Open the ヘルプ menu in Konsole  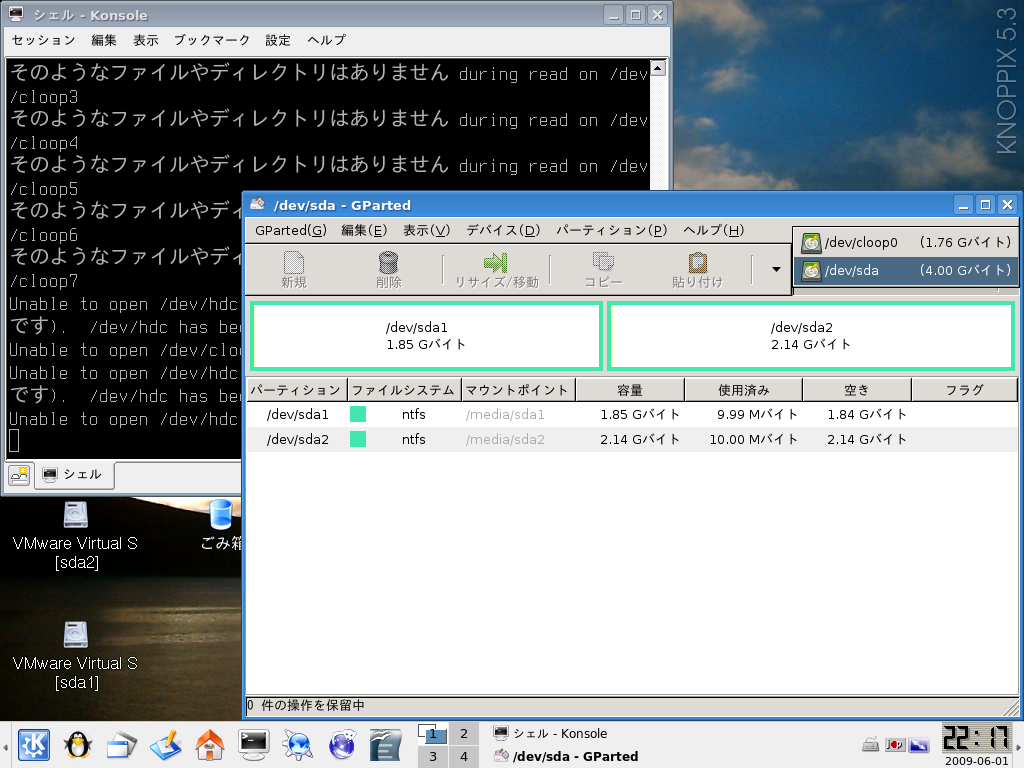[327, 40]
